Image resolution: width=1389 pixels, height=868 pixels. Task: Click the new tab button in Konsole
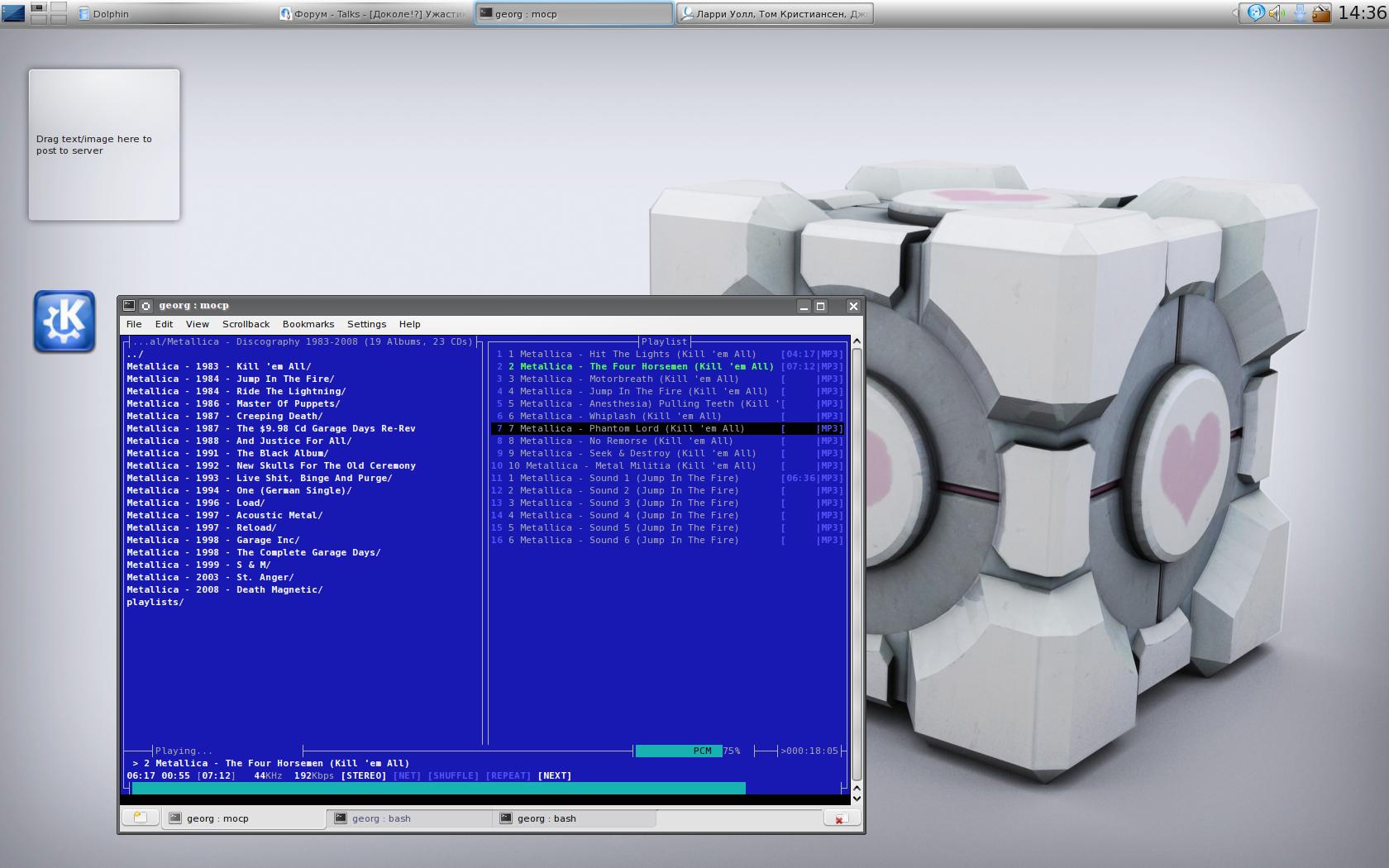click(141, 818)
